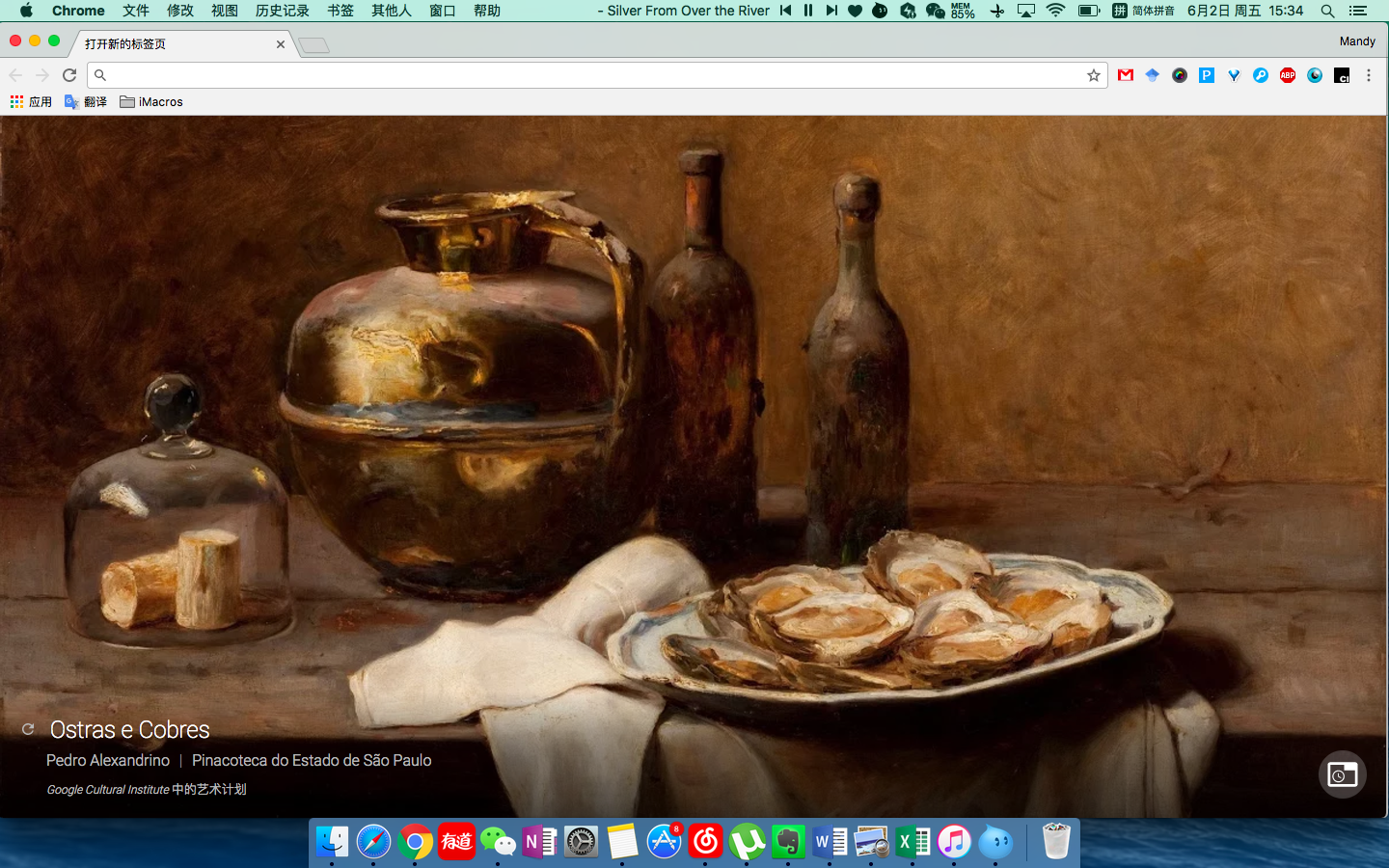Open the Wi-Fi status menu
Viewport: 1389px width, 868px height.
[x=1056, y=11]
